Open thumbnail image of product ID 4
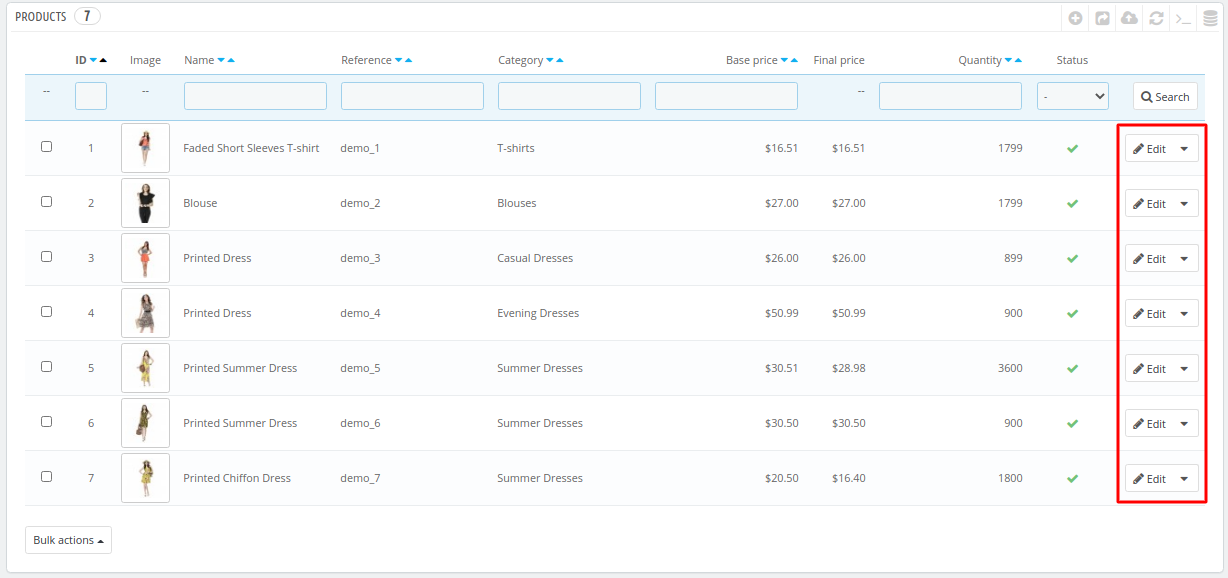 point(145,313)
